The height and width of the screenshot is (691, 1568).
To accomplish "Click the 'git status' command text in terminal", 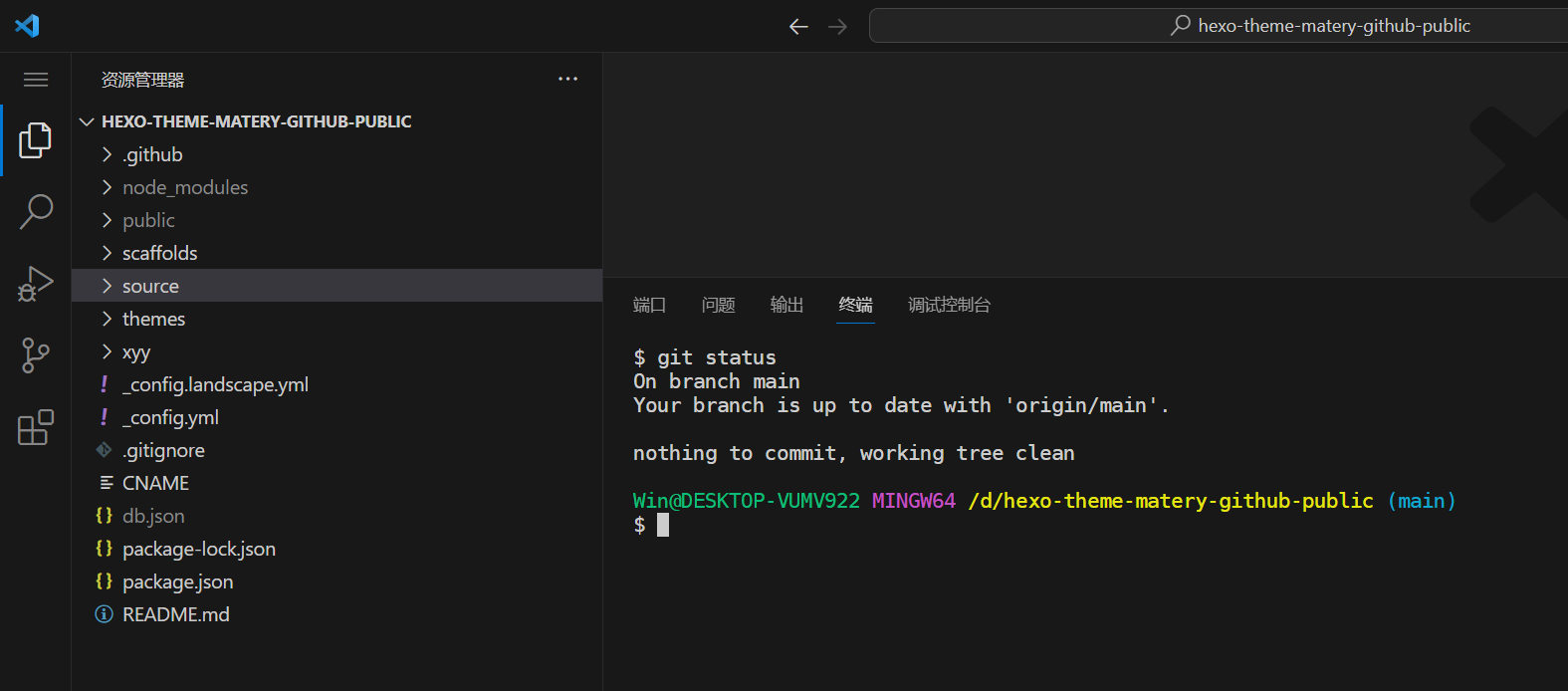I will point(717,357).
